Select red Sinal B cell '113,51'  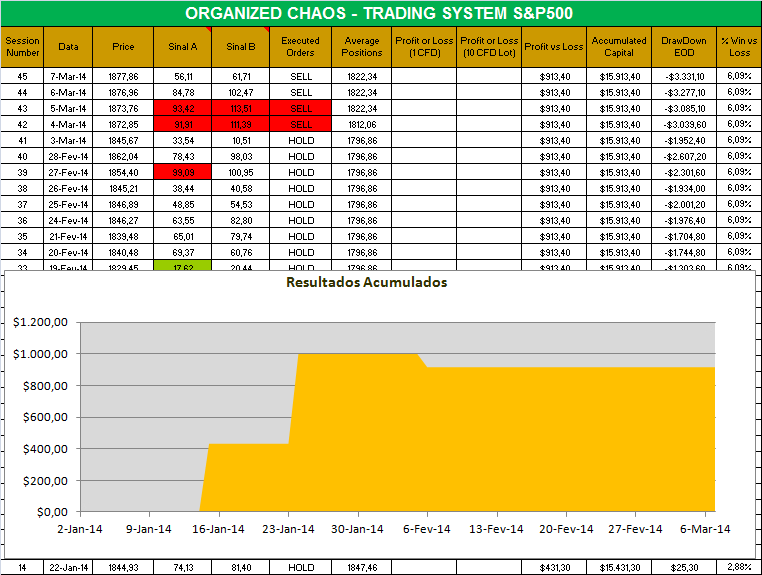click(x=241, y=108)
